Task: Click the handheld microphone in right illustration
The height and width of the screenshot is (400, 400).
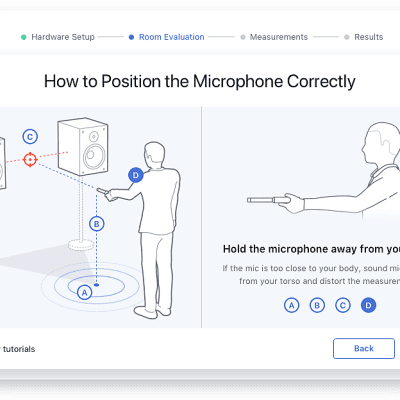Action: tap(268, 200)
